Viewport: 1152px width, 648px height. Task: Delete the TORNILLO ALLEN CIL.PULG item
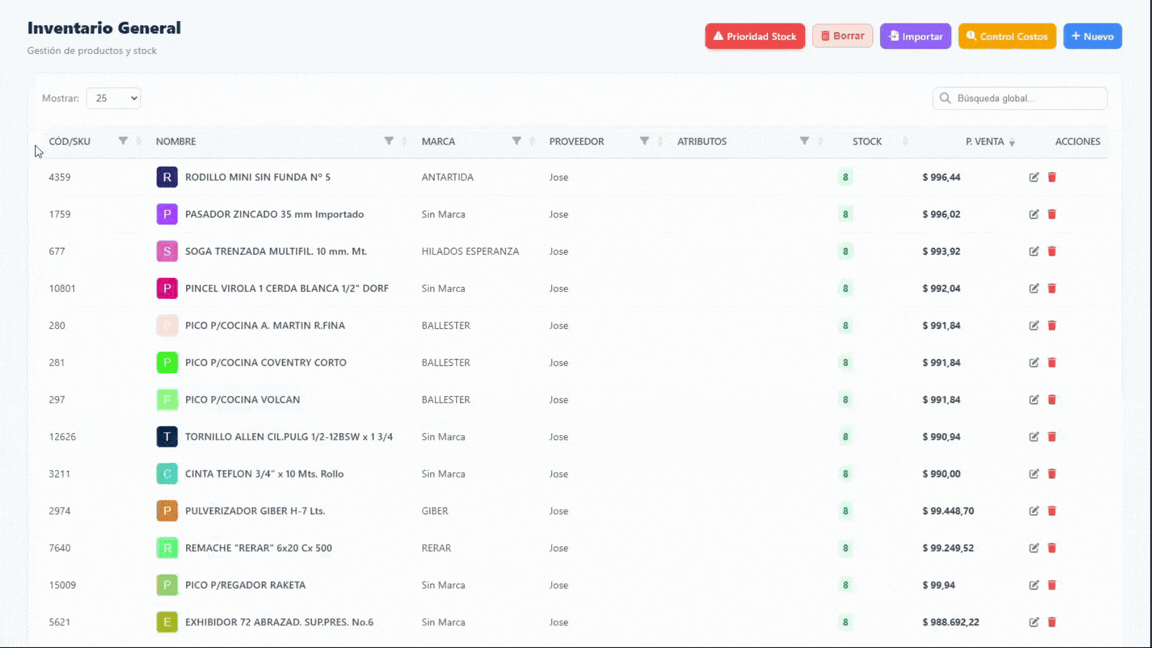pos(1051,436)
